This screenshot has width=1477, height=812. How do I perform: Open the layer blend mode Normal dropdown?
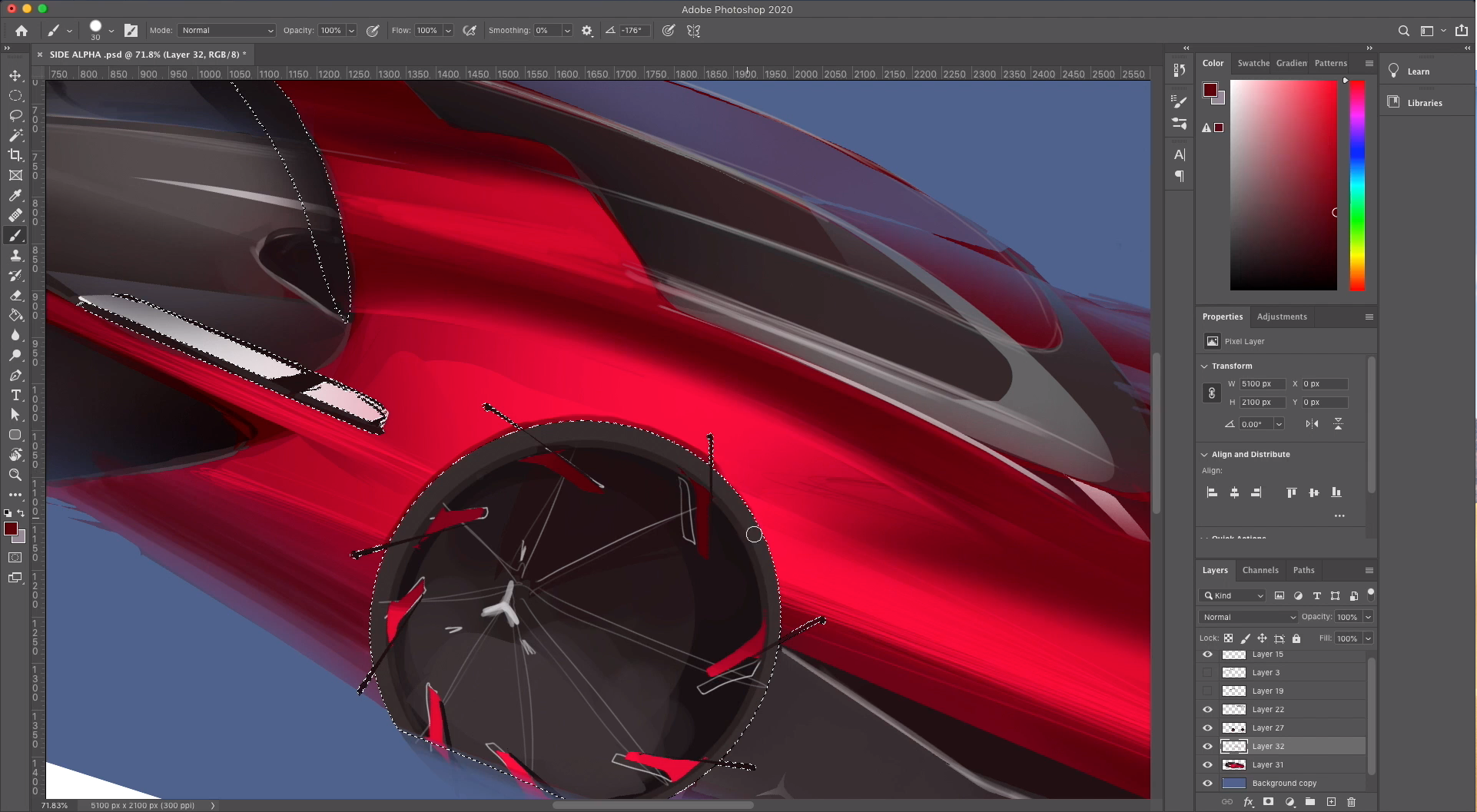(x=1248, y=617)
